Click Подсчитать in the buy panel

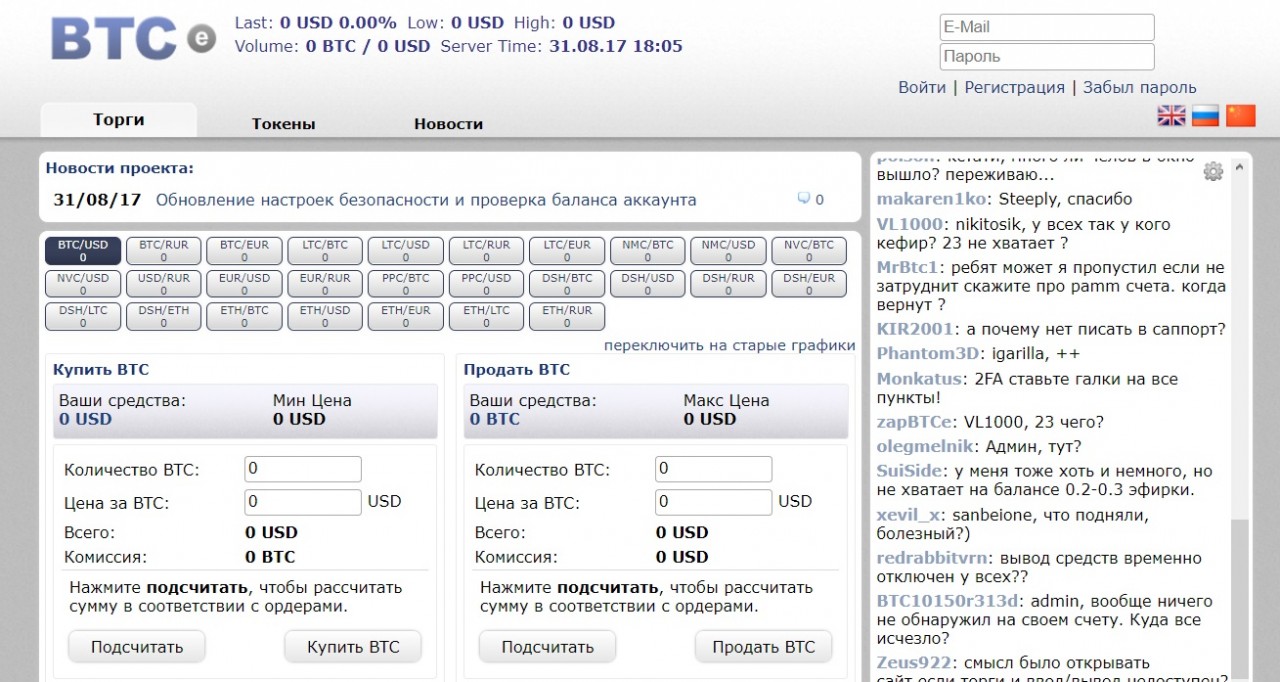click(137, 647)
